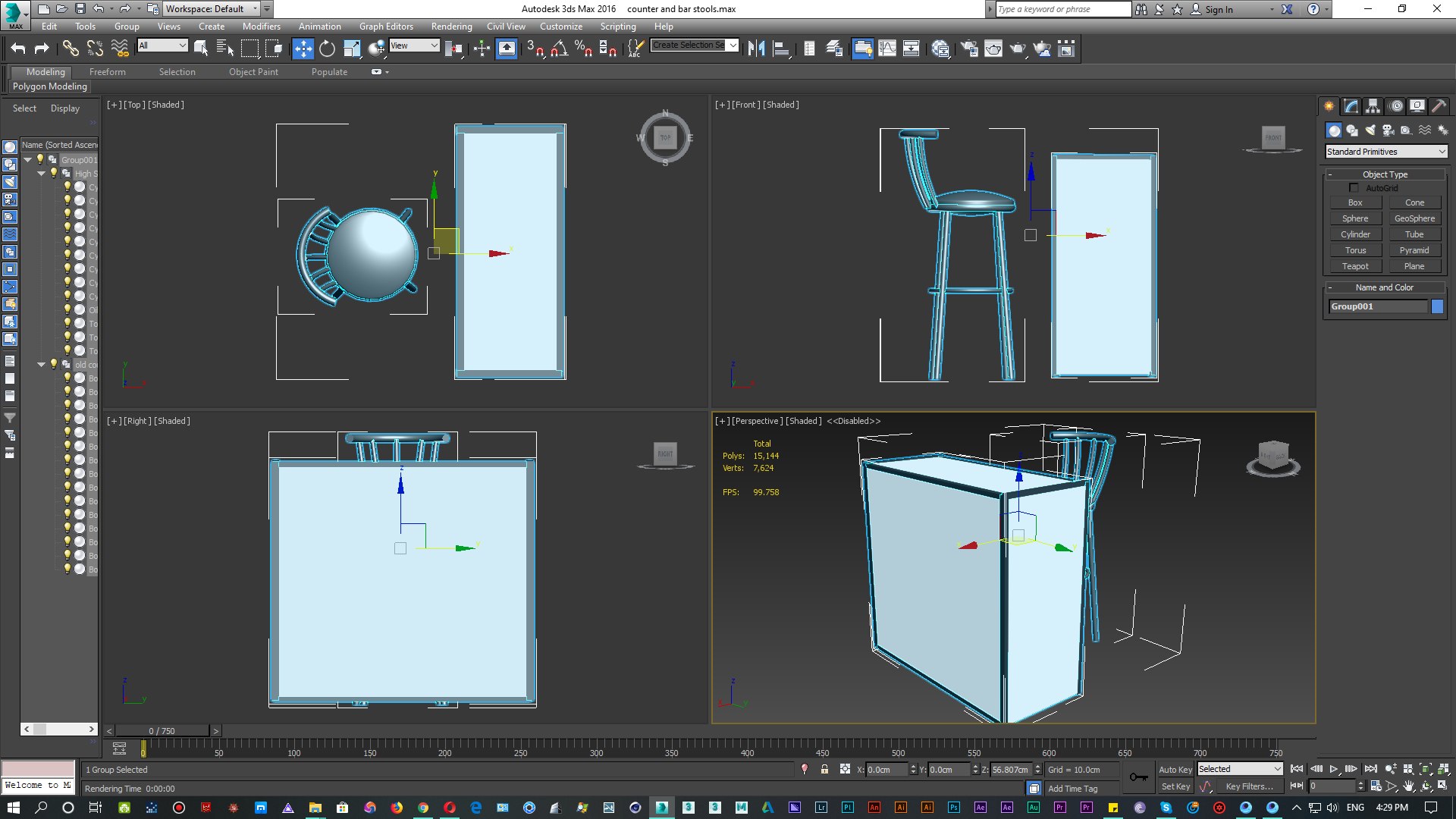This screenshot has height=819, width=1456.
Task: Open Material Editor icon
Action: point(940,49)
